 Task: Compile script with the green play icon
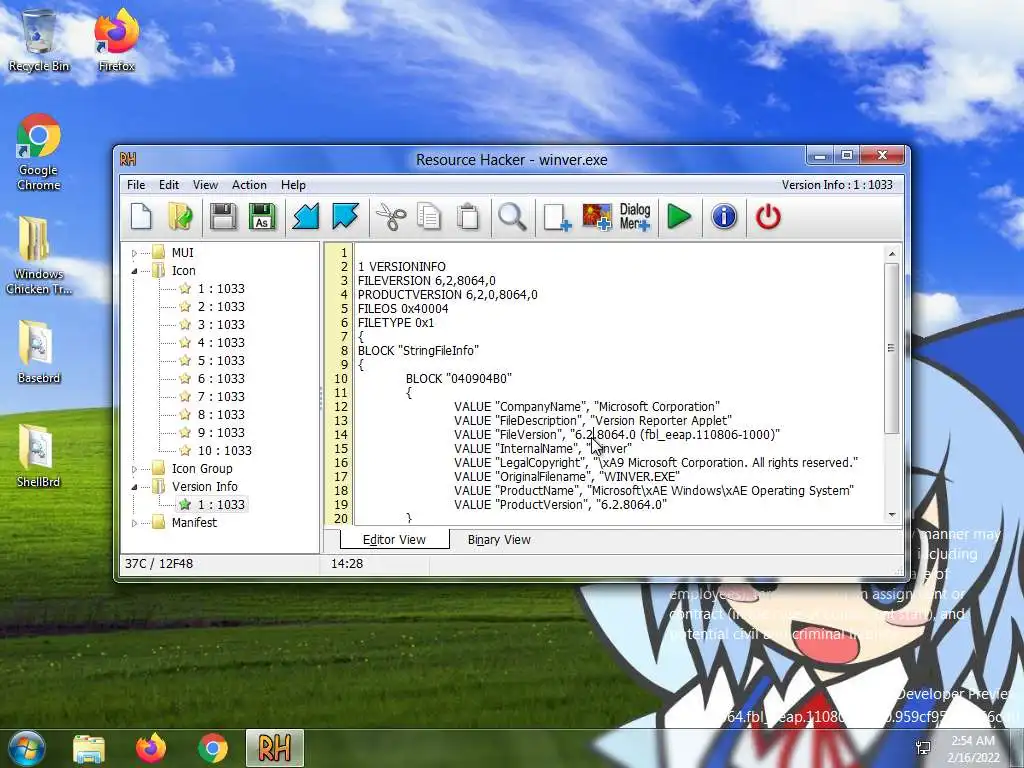pyautogui.click(x=679, y=217)
